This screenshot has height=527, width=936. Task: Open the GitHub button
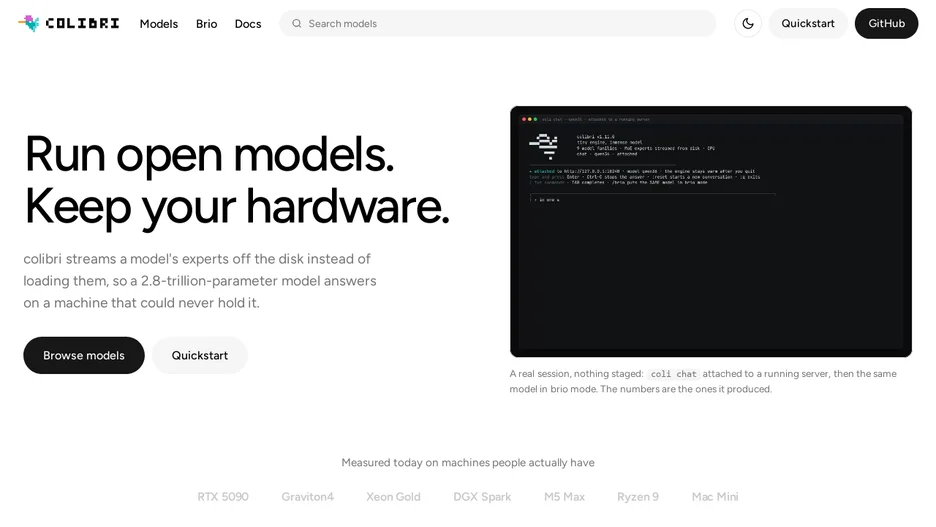(886, 23)
